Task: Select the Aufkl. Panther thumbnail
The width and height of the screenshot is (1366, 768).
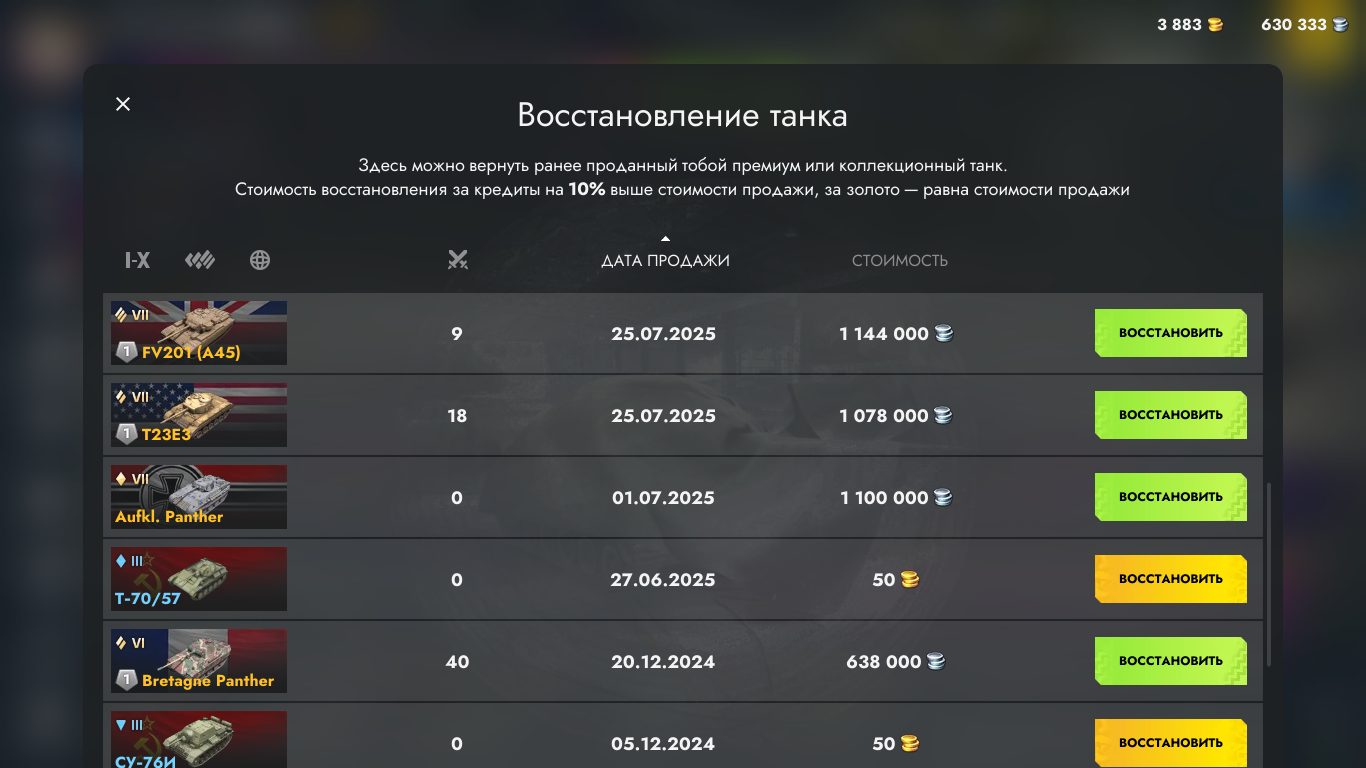Action: [x=199, y=497]
